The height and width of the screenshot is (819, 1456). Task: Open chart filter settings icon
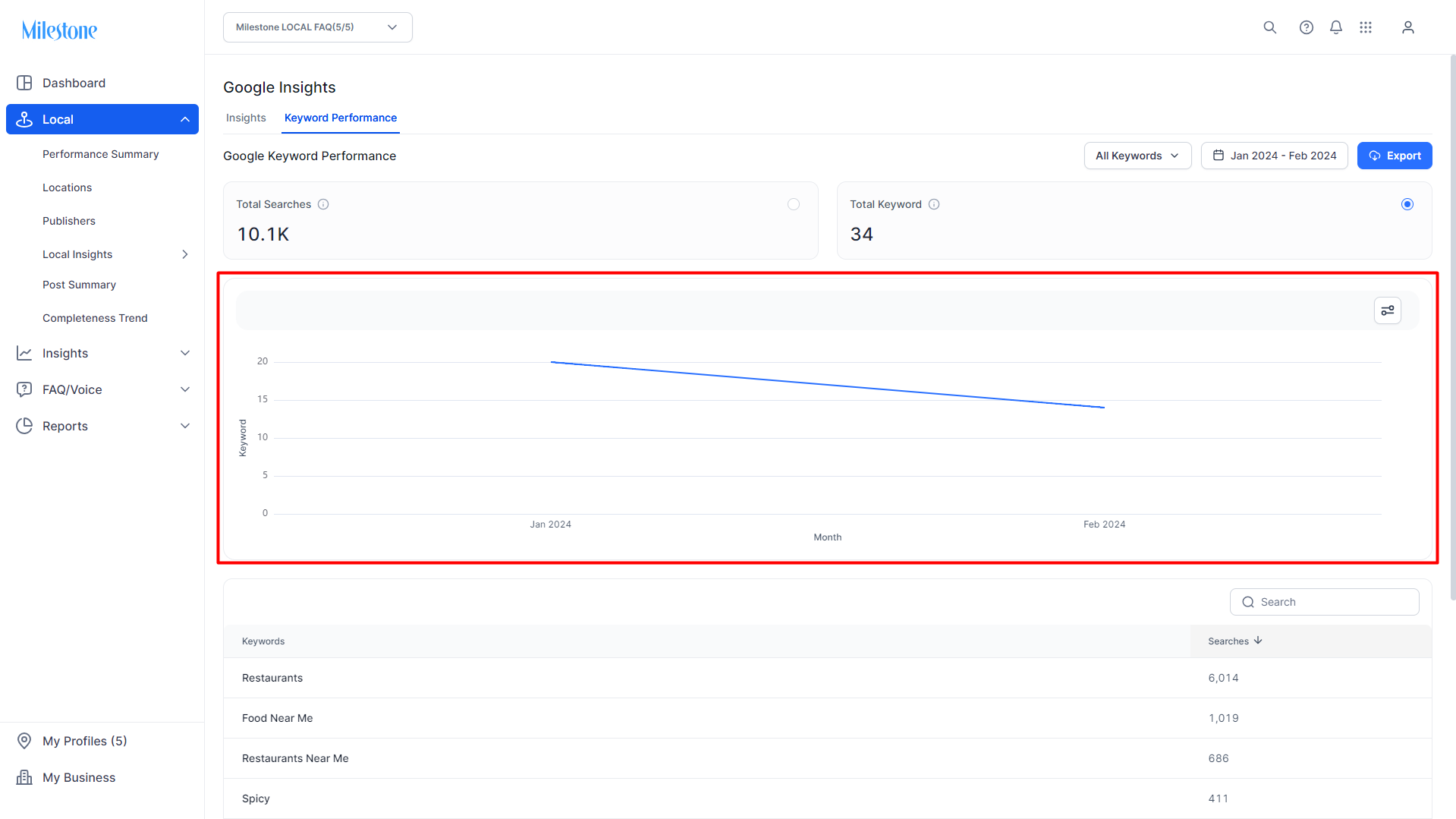(x=1388, y=310)
